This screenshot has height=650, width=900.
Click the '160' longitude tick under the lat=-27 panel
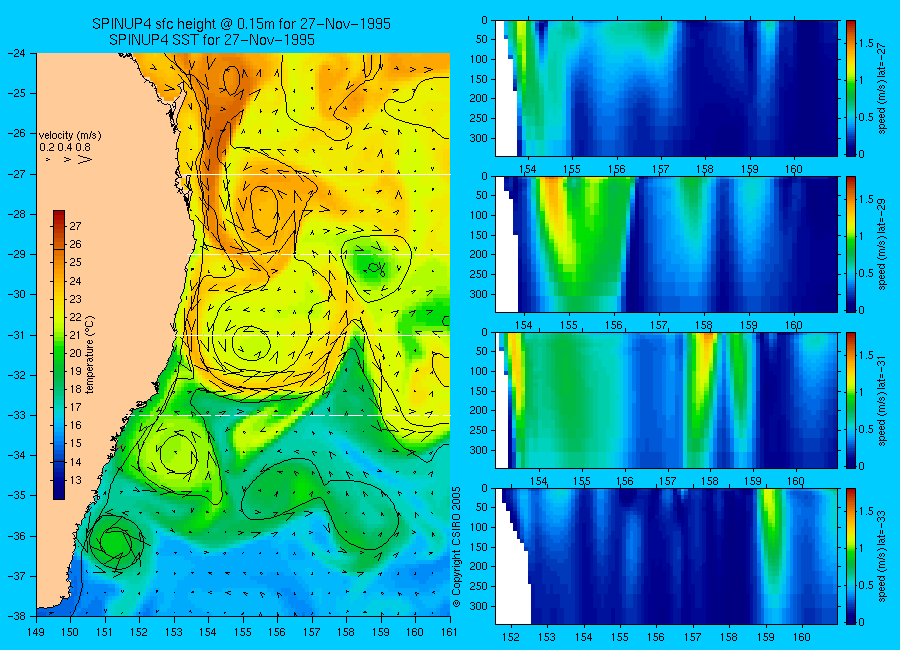[794, 169]
